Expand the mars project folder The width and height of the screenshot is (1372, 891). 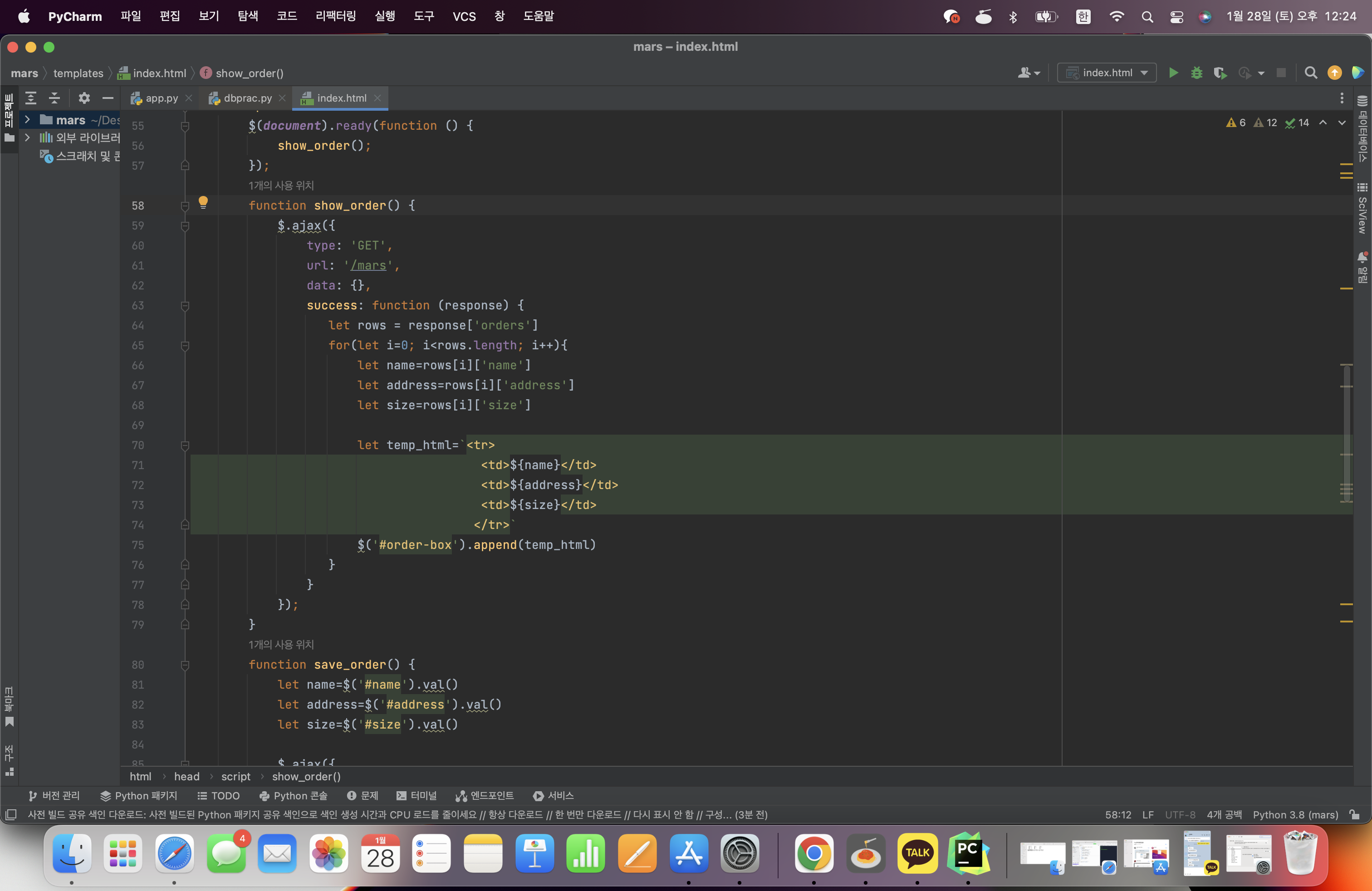coord(27,120)
